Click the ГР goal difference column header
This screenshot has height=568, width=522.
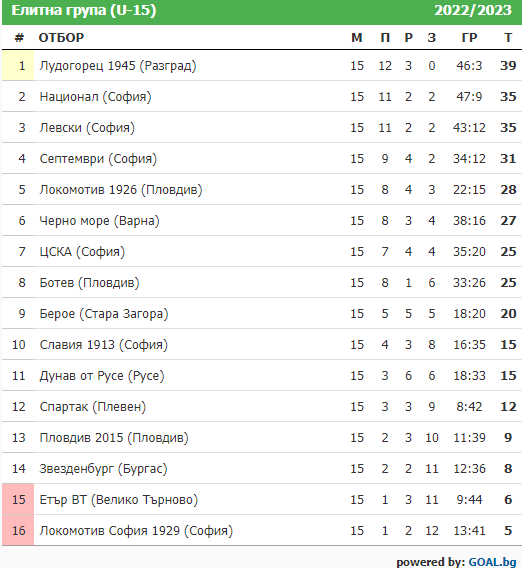coord(469,38)
